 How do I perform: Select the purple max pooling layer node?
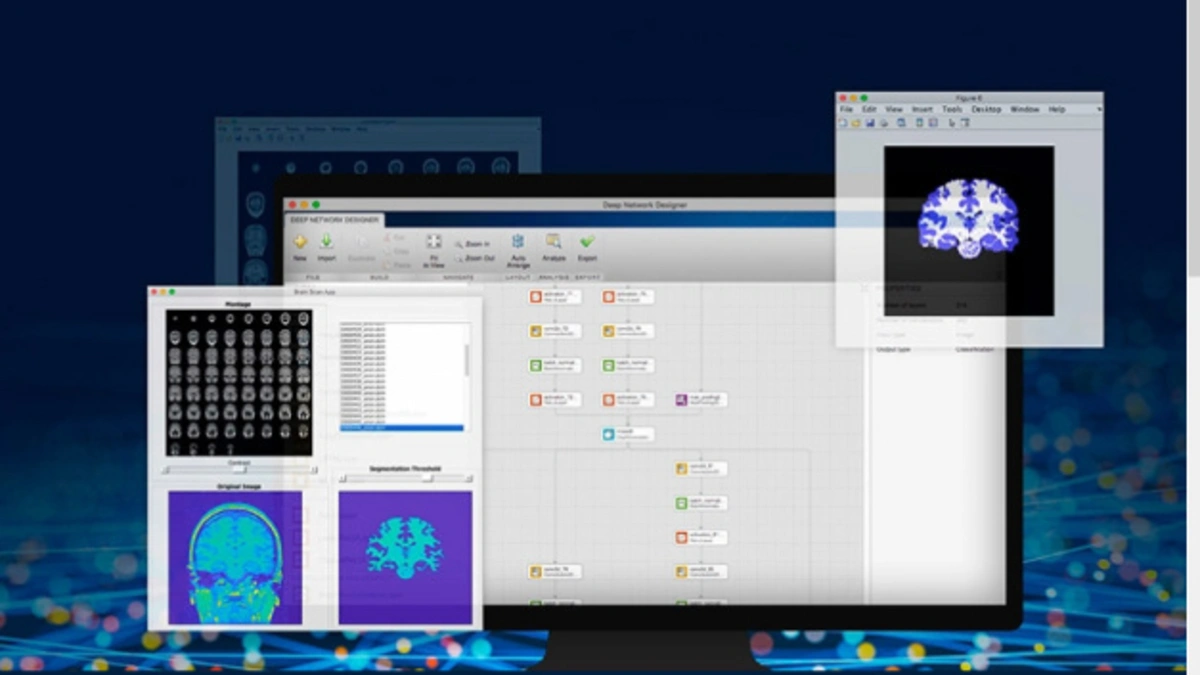coord(701,400)
